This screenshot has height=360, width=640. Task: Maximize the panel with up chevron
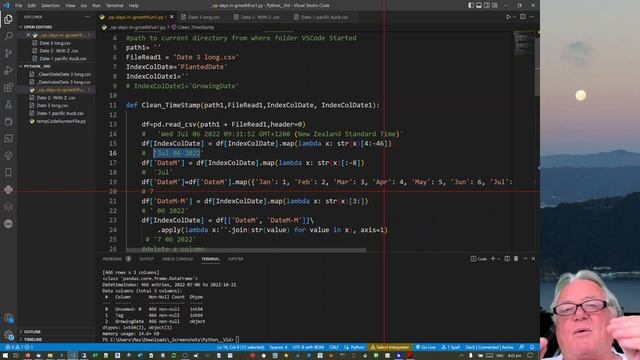[525, 259]
